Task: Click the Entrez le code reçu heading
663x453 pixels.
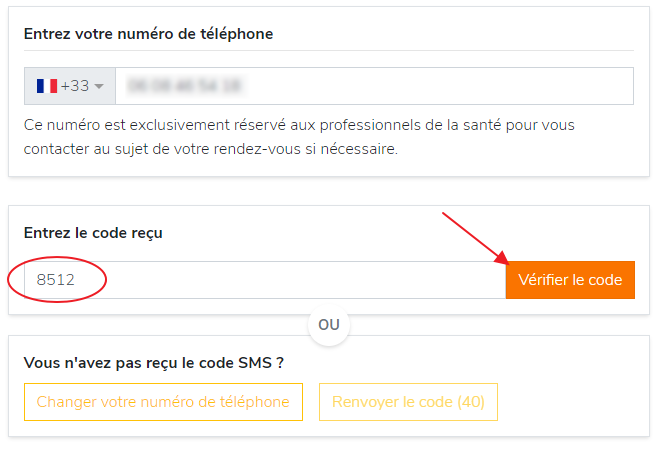Action: tap(93, 233)
